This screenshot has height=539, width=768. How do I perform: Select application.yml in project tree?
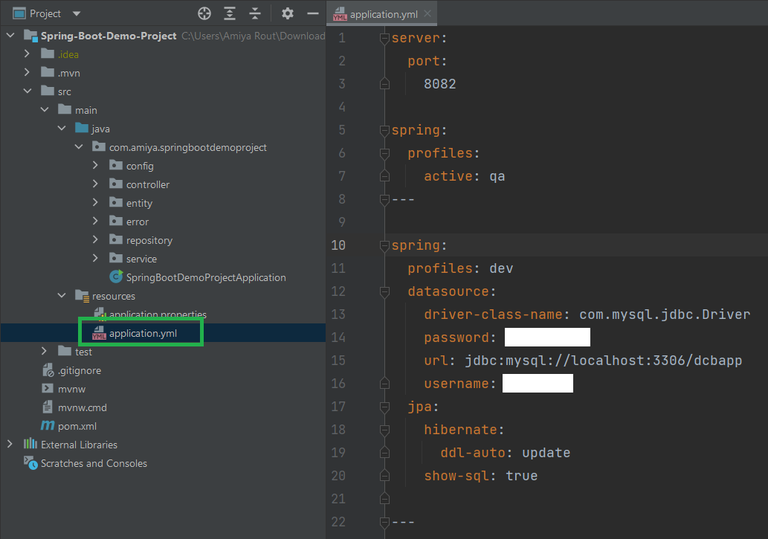point(145,333)
